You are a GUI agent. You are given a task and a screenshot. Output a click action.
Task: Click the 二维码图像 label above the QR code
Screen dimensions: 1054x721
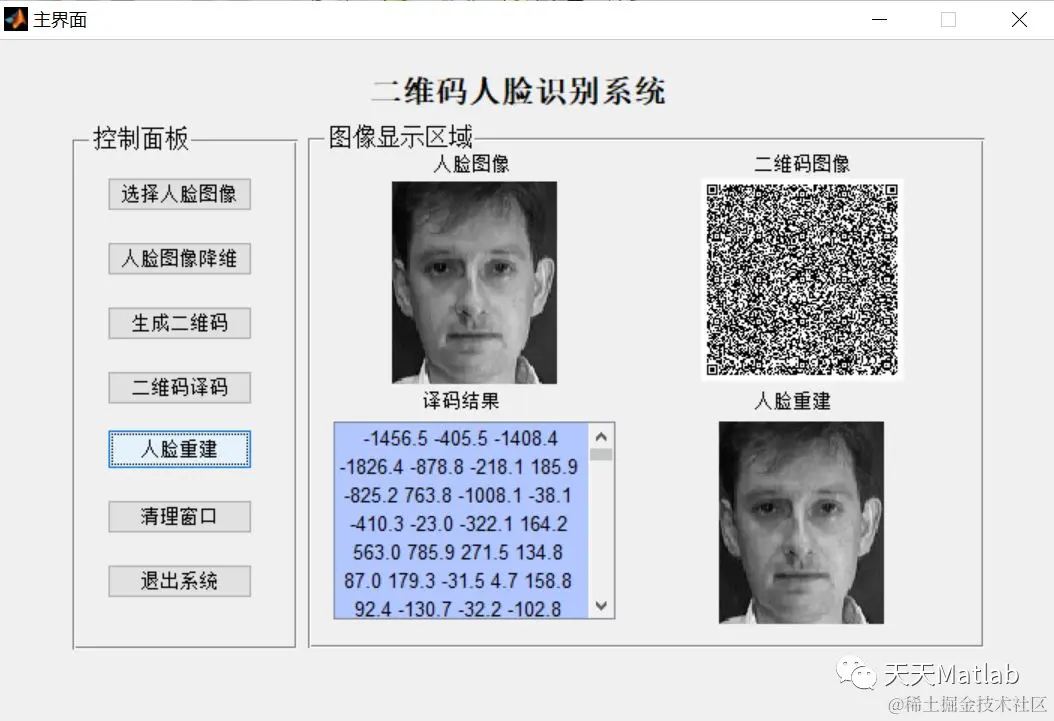pyautogui.click(x=802, y=163)
